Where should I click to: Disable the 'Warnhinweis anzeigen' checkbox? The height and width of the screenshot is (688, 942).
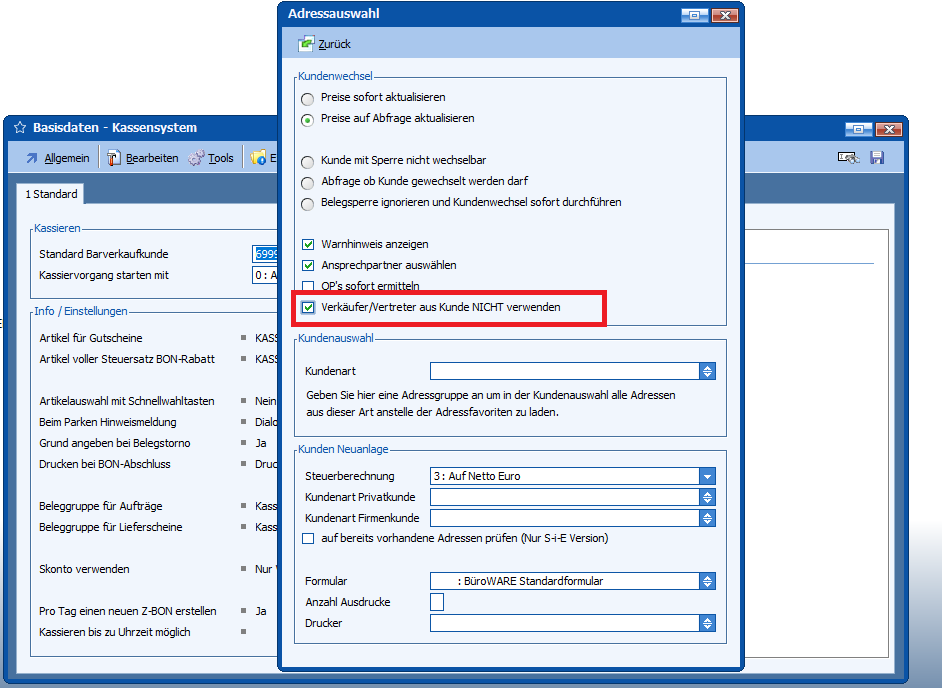click(x=308, y=244)
